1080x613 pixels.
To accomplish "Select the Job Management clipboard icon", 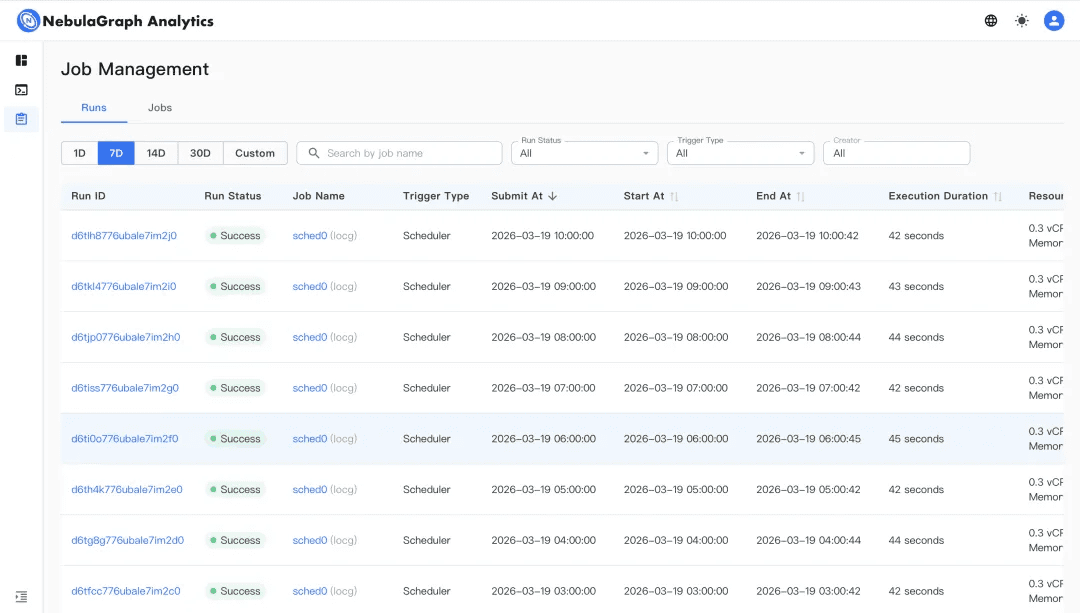I will coord(21,119).
